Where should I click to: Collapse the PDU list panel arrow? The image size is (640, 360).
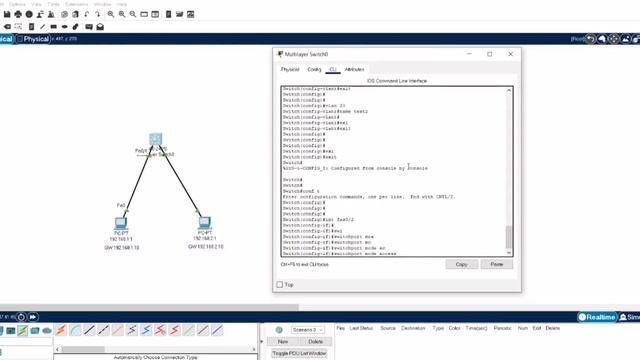click(x=262, y=341)
